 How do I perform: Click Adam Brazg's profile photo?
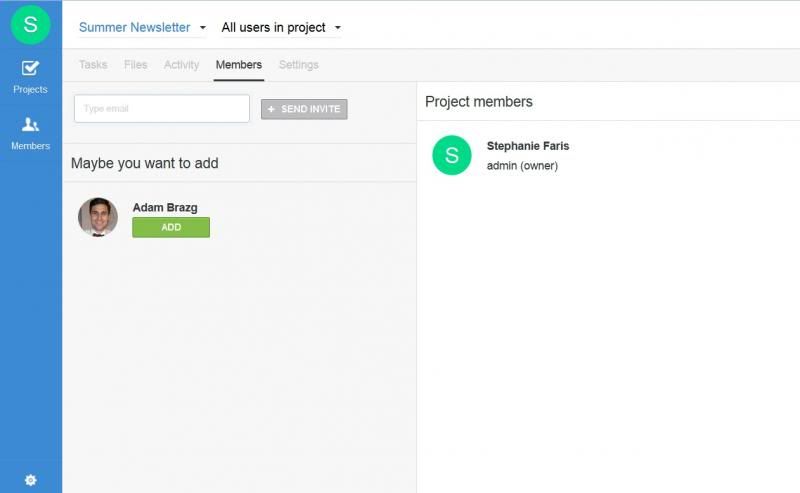point(98,217)
